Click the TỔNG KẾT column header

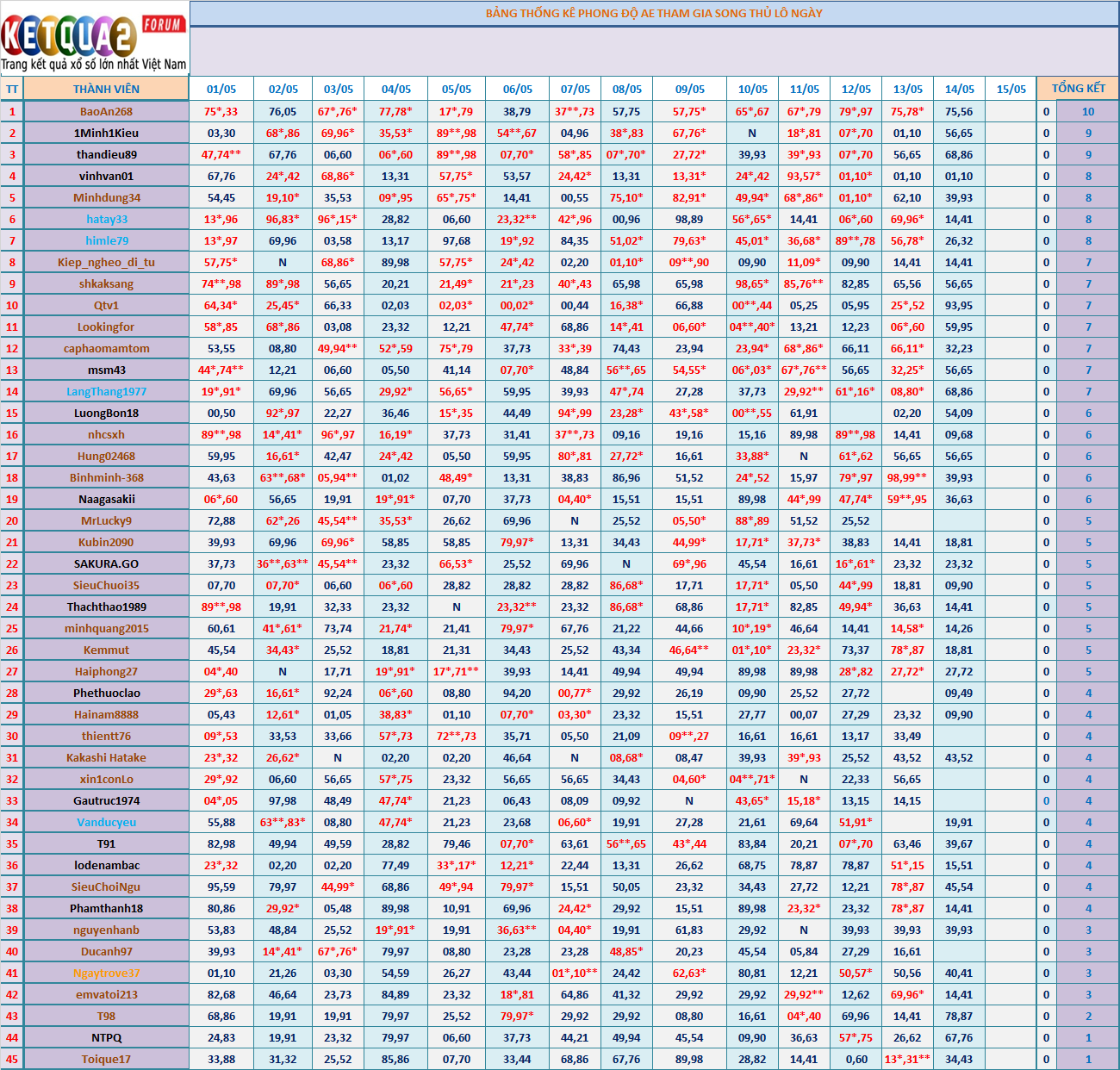[x=1078, y=89]
